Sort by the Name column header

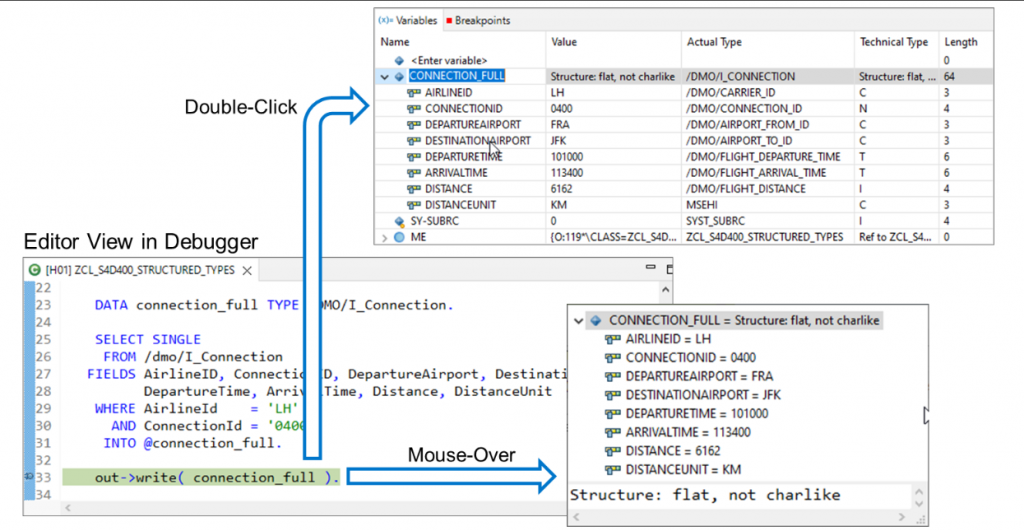point(395,42)
